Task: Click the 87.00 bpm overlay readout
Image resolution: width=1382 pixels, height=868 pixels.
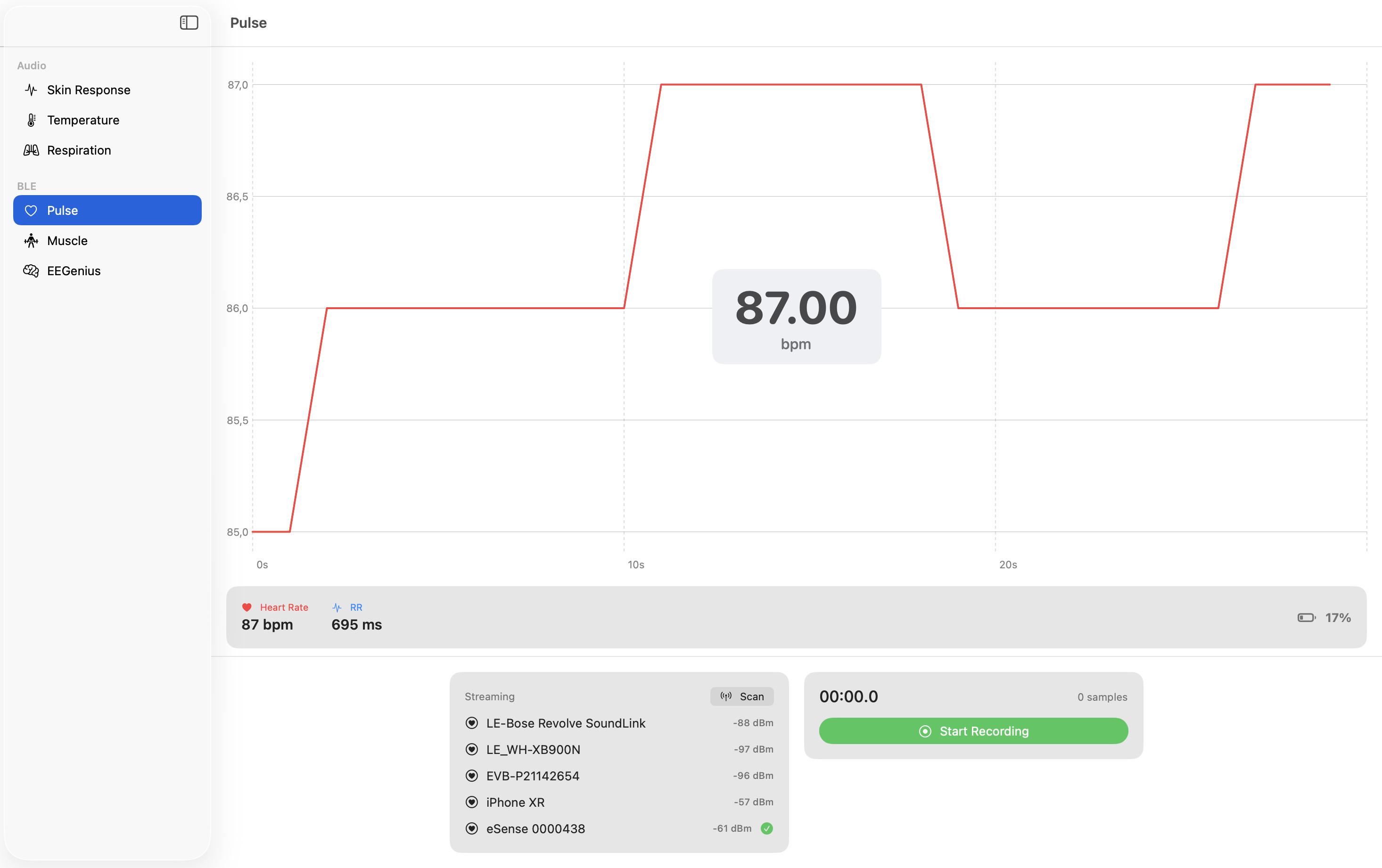Action: [x=797, y=316]
